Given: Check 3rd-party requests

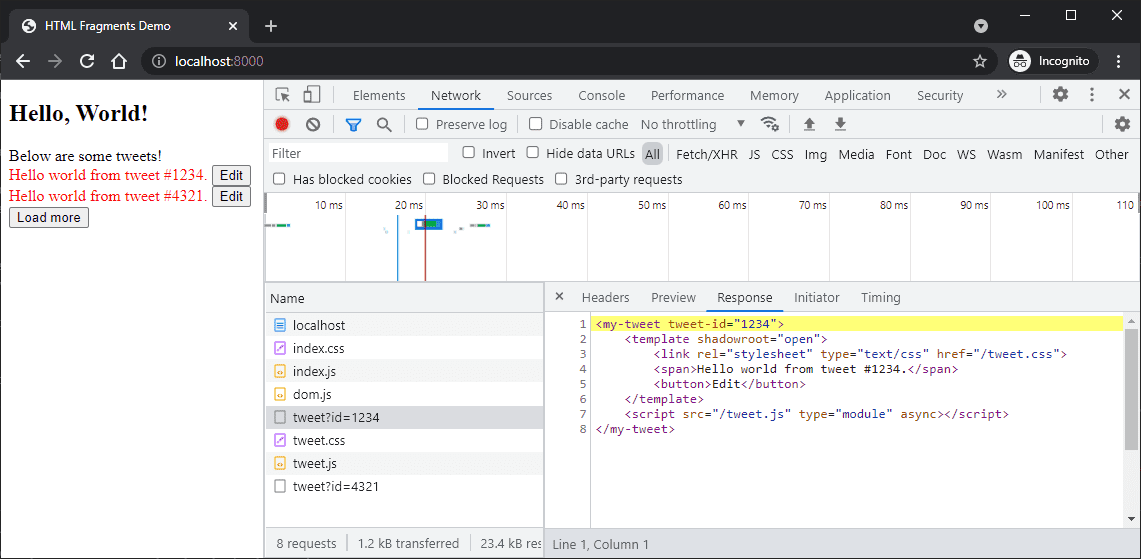Looking at the screenshot, I should click(561, 178).
